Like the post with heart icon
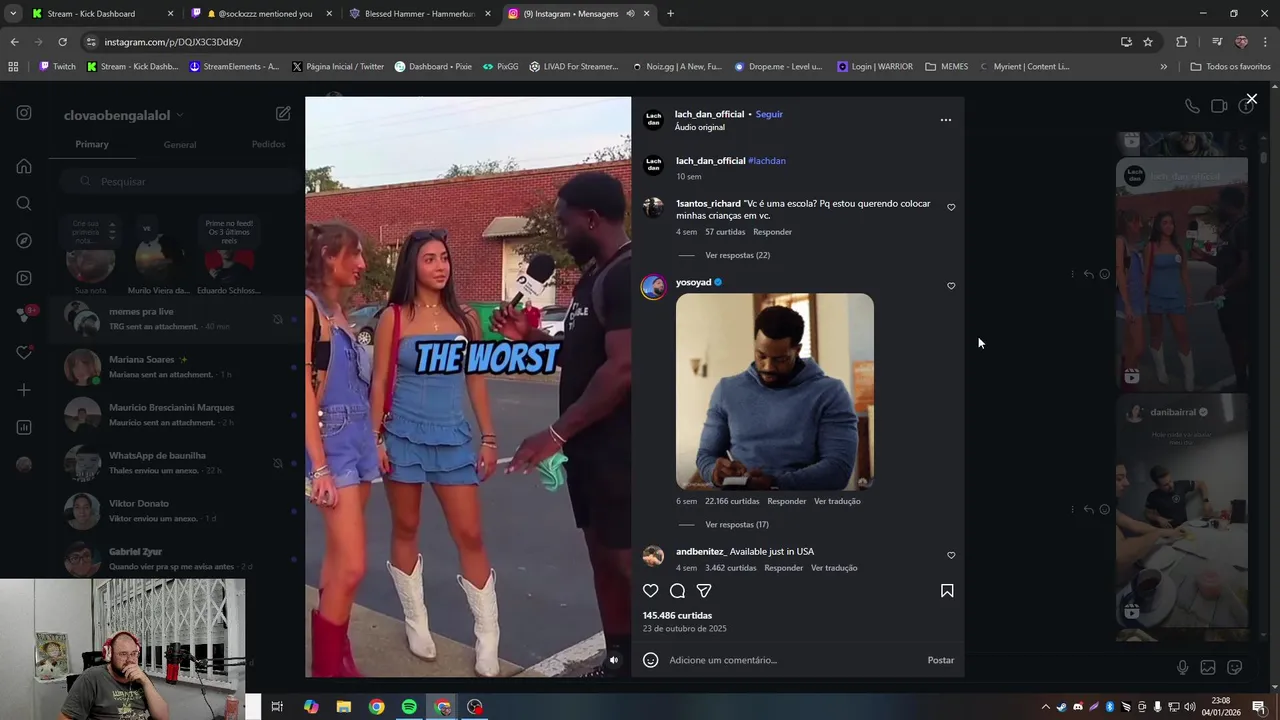The width and height of the screenshot is (1280, 720). 650,591
